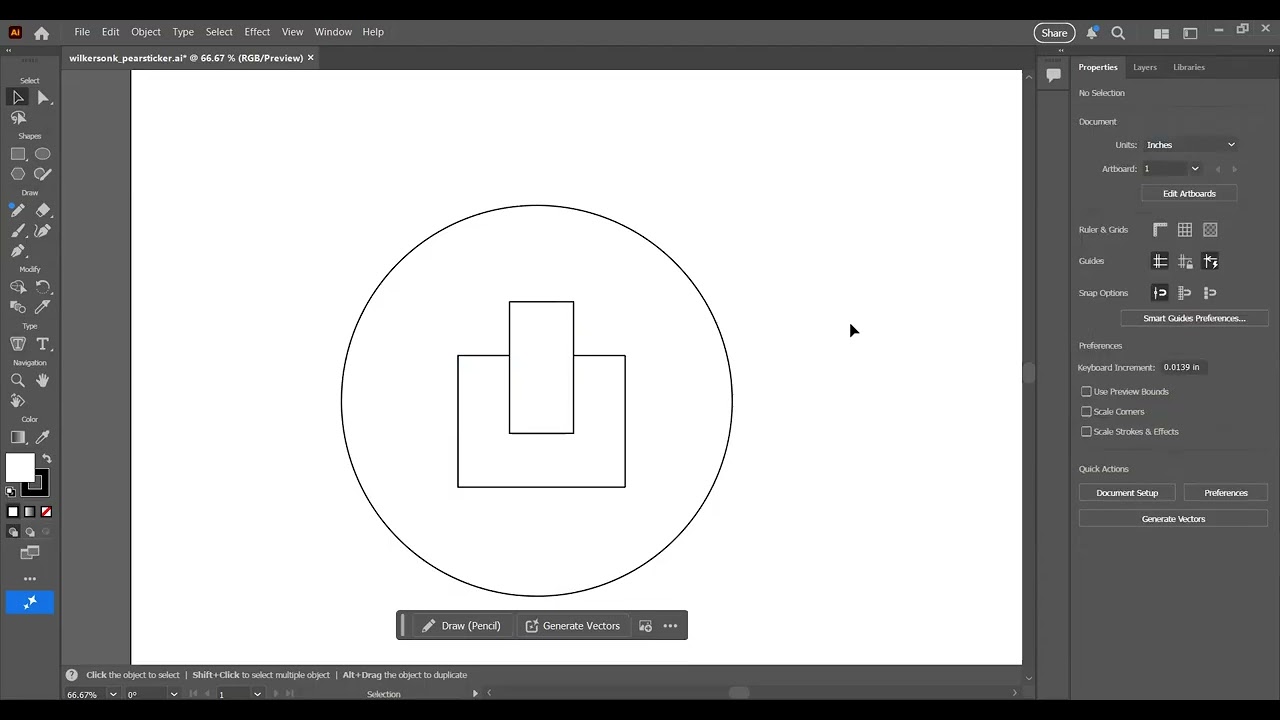
Task: Click the None color box
Action: (x=46, y=512)
